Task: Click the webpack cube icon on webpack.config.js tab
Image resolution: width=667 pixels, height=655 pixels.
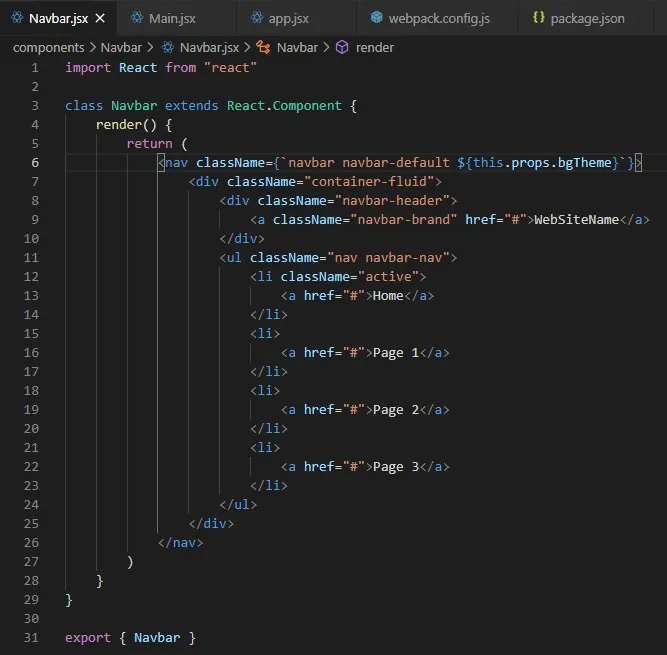Action: [377, 17]
